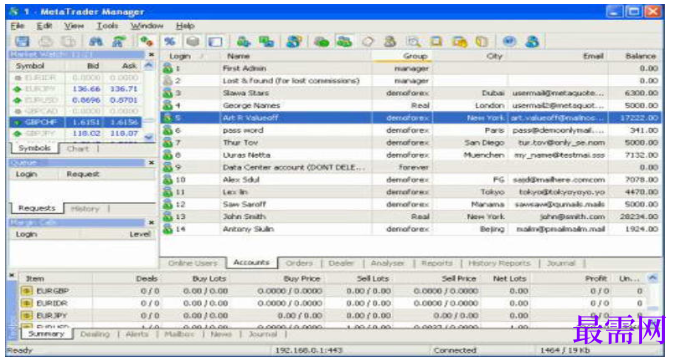Screen dimensions: 685x361
Task: Select the Data Center account row
Action: coord(411,167)
